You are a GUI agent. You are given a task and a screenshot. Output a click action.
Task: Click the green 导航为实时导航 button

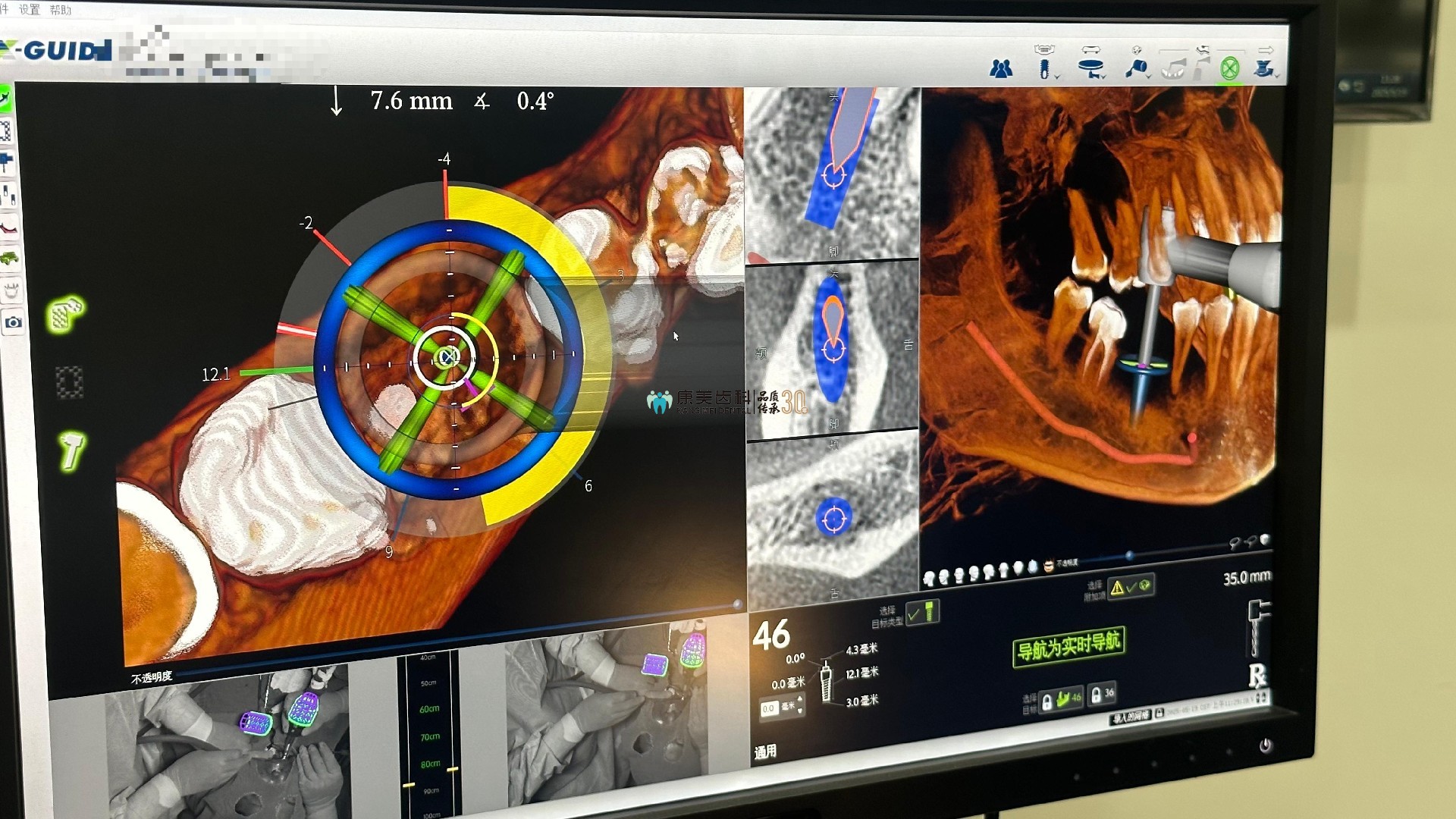click(x=1068, y=645)
